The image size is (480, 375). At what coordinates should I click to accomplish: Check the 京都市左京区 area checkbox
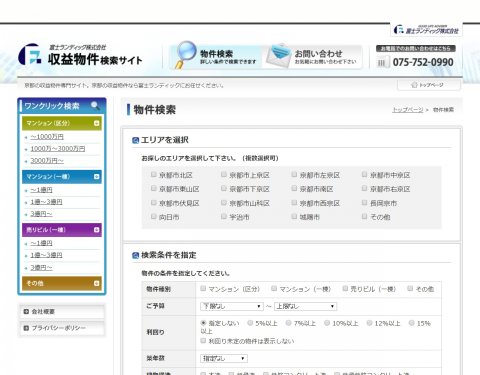tap(294, 174)
